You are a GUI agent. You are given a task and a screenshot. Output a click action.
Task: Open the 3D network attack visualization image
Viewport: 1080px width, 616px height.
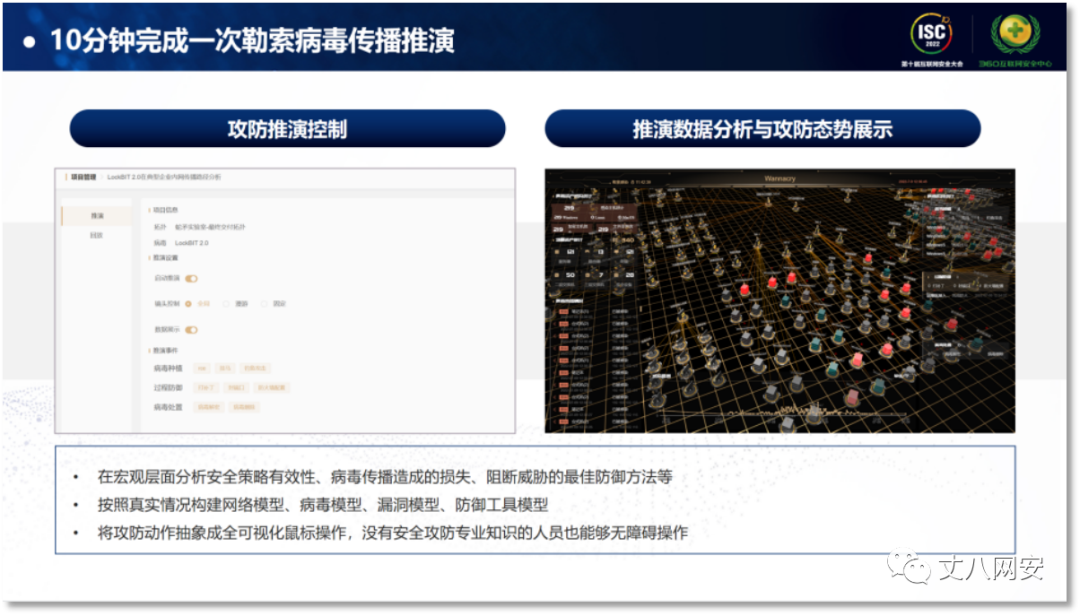[x=780, y=301]
